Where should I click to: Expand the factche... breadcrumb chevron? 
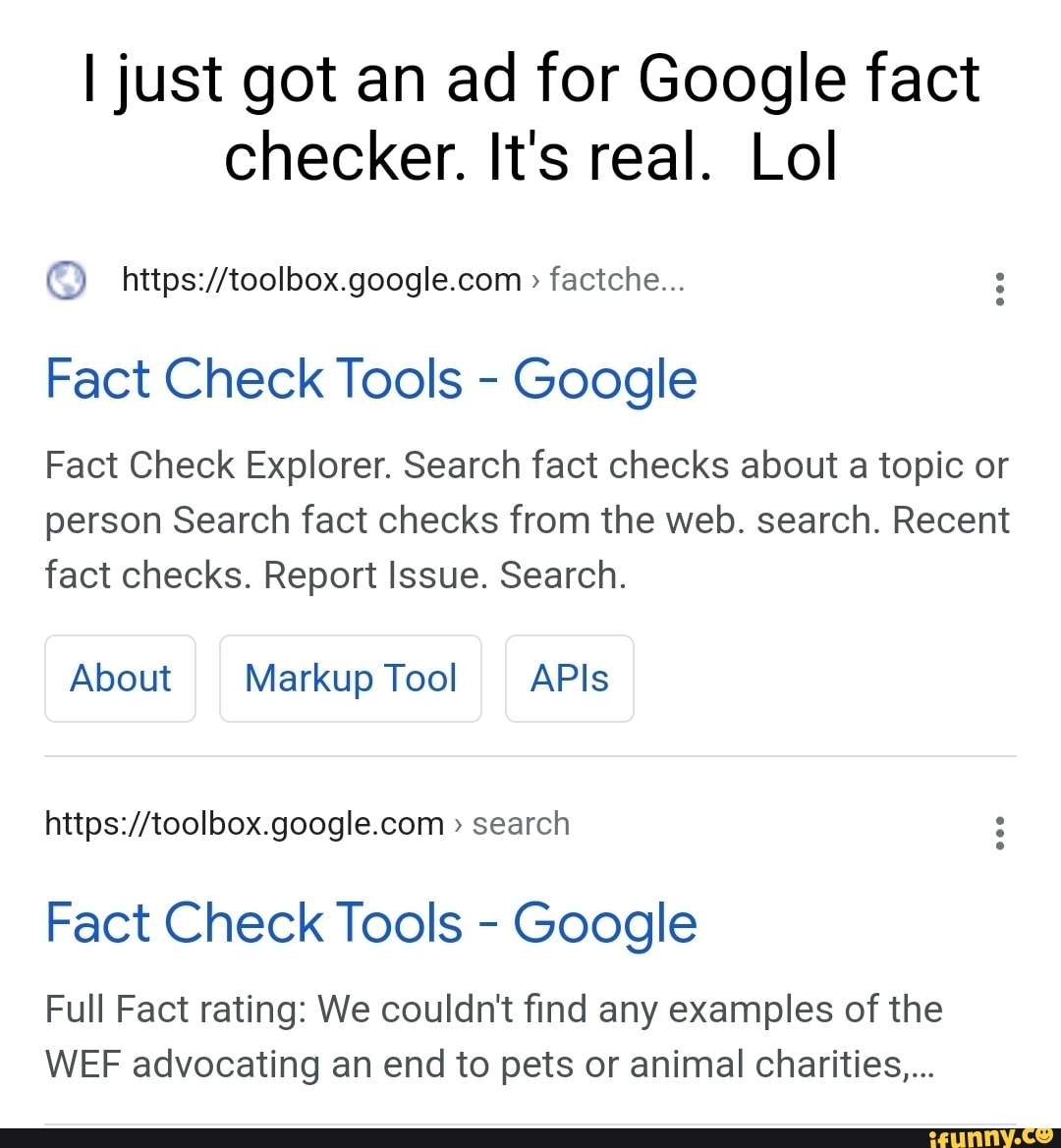click(x=535, y=280)
